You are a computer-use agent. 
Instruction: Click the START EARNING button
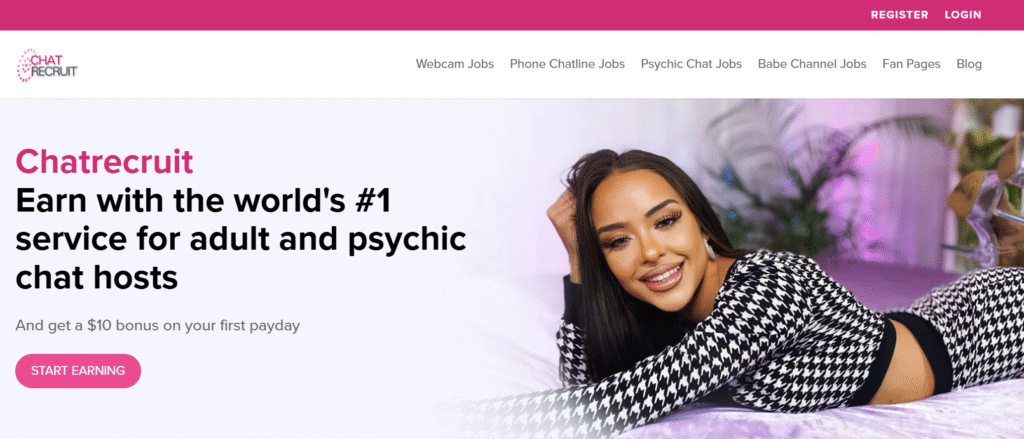tap(78, 371)
